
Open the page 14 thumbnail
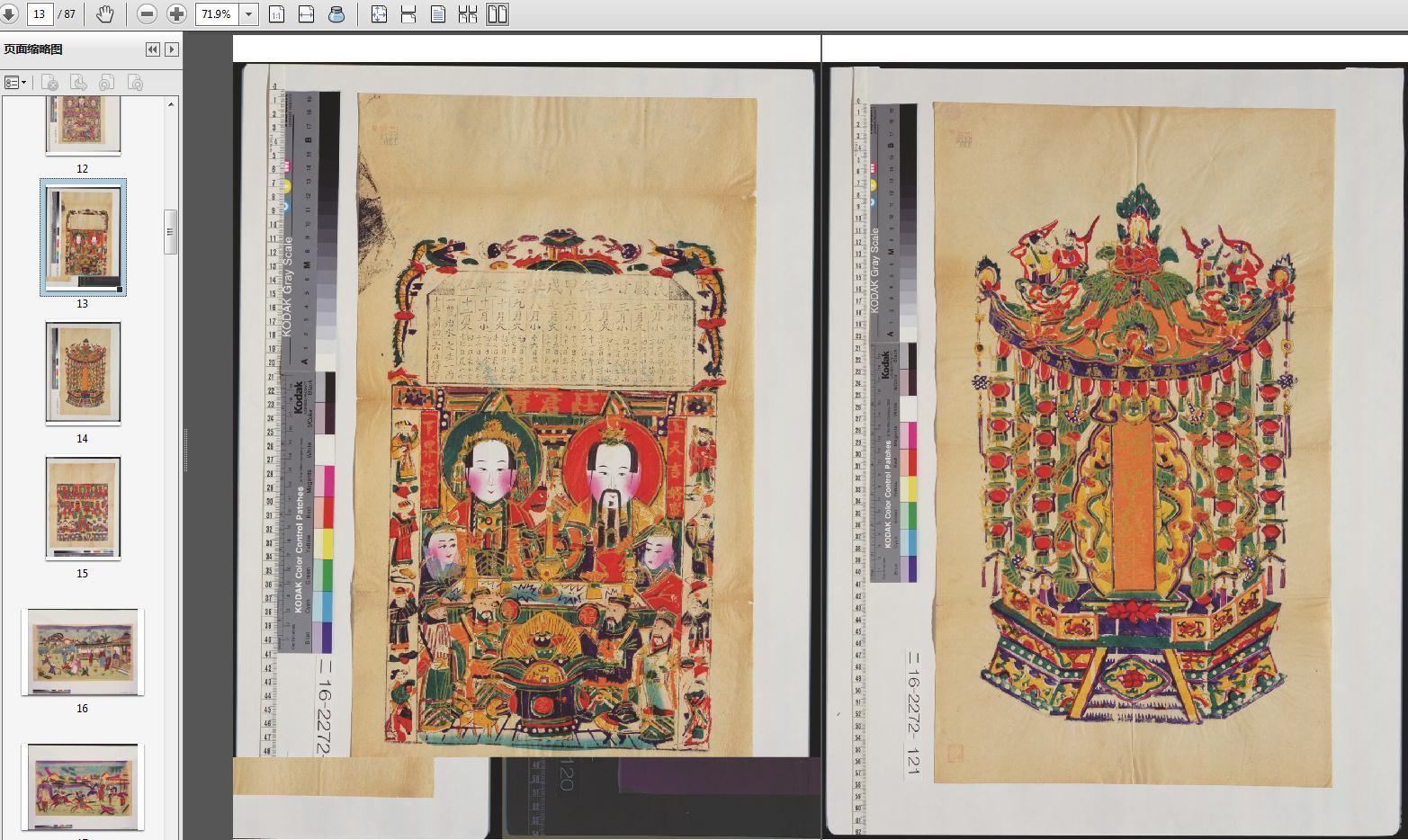point(83,372)
